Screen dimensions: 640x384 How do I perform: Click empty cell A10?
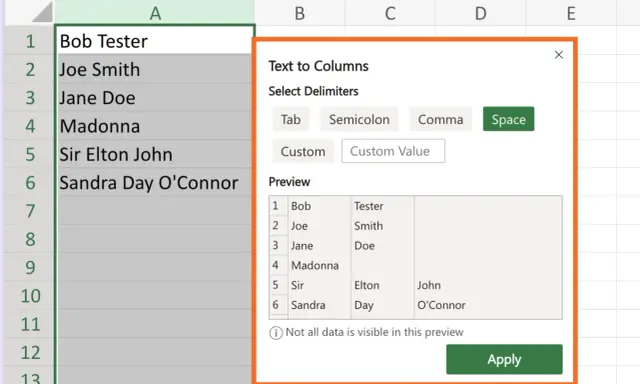[154, 295]
